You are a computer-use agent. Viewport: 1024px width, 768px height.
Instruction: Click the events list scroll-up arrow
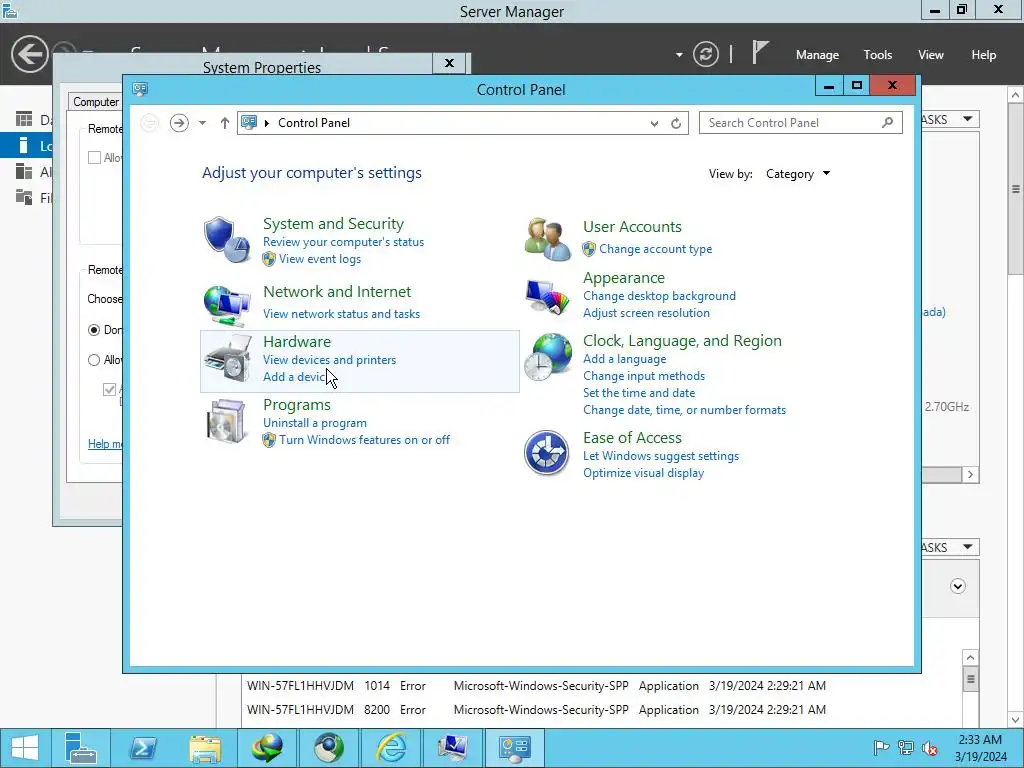970,658
